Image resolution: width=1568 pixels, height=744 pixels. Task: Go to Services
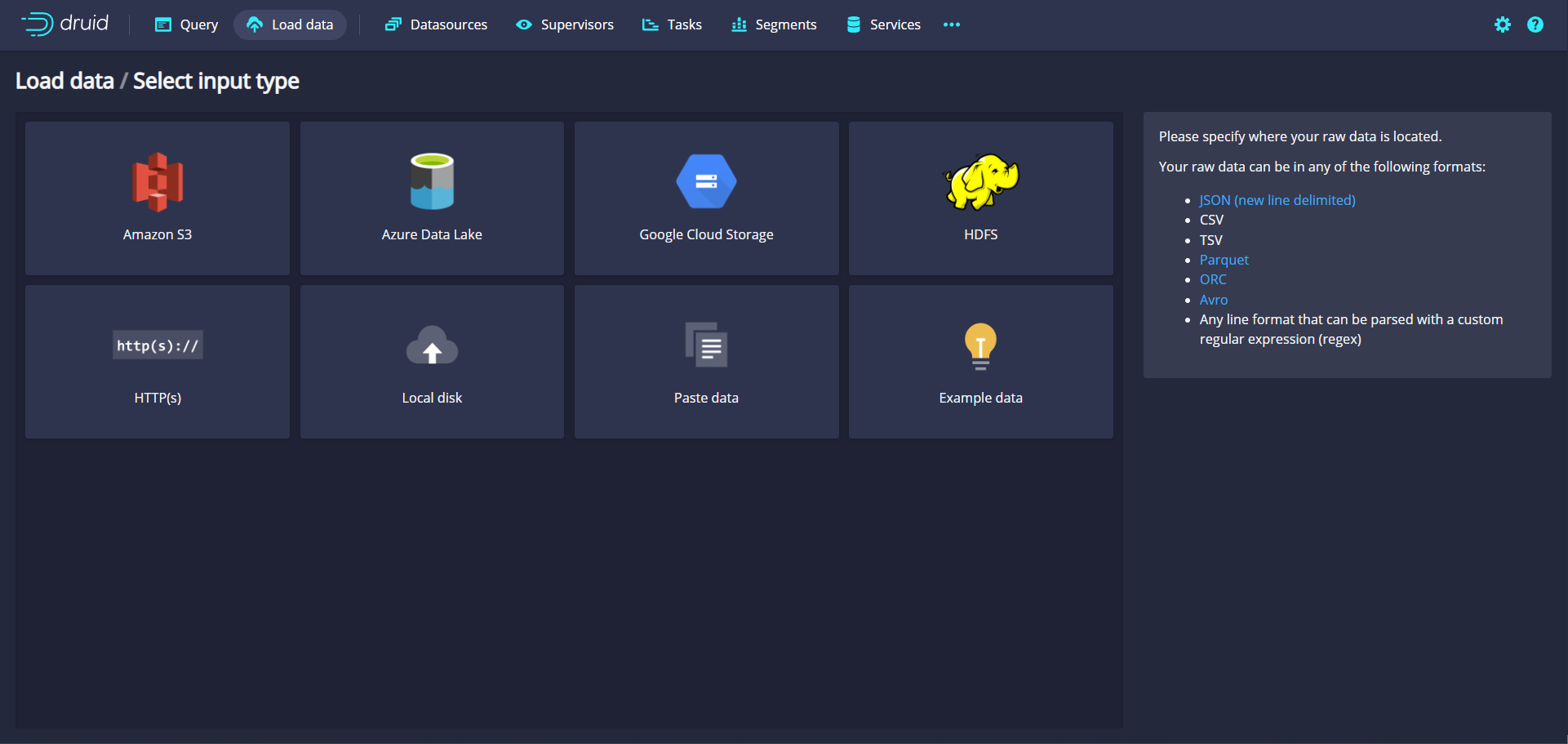click(883, 25)
